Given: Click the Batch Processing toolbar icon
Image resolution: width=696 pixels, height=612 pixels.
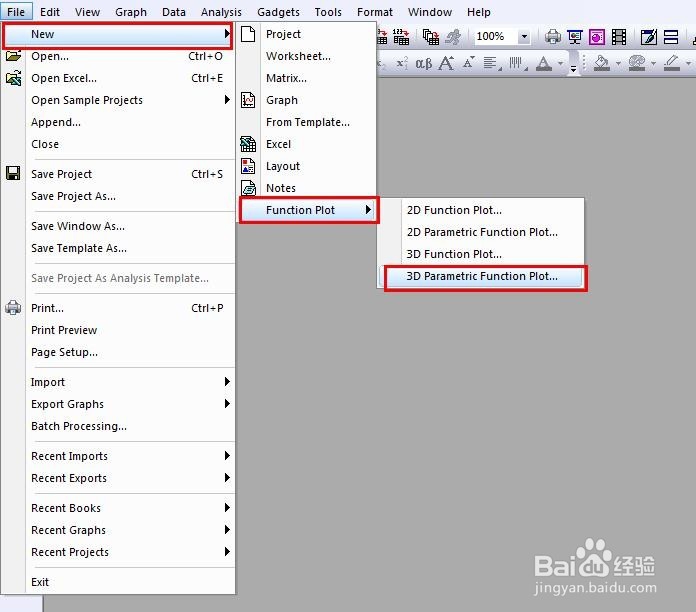Looking at the screenshot, I should pyautogui.click(x=430, y=36).
